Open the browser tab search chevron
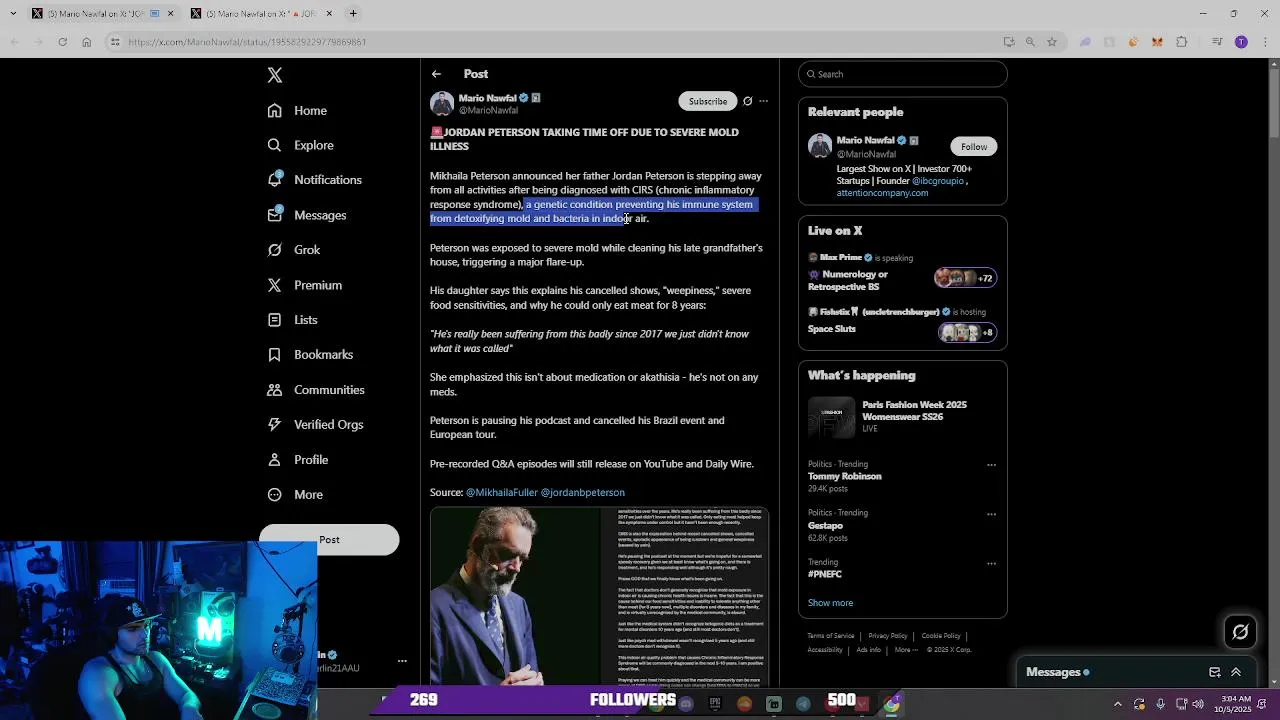 [x=14, y=14]
